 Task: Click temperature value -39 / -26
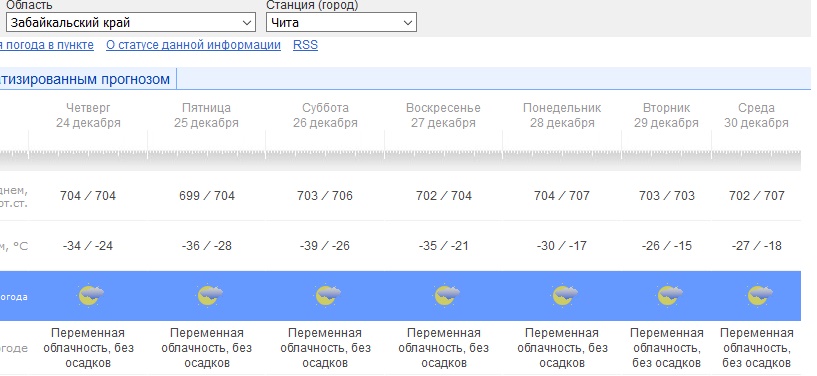325,246
